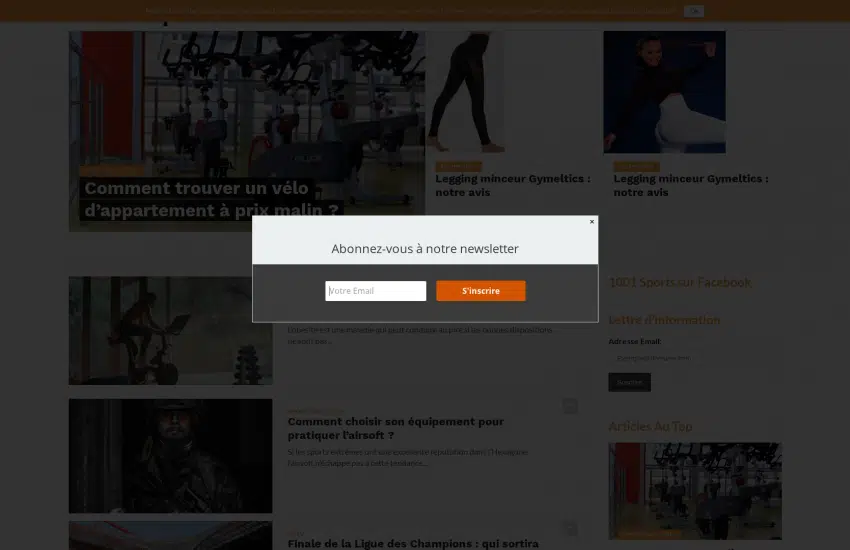
Task: Open the silhouette on exercise bike thumbnail
Action: [x=171, y=331]
